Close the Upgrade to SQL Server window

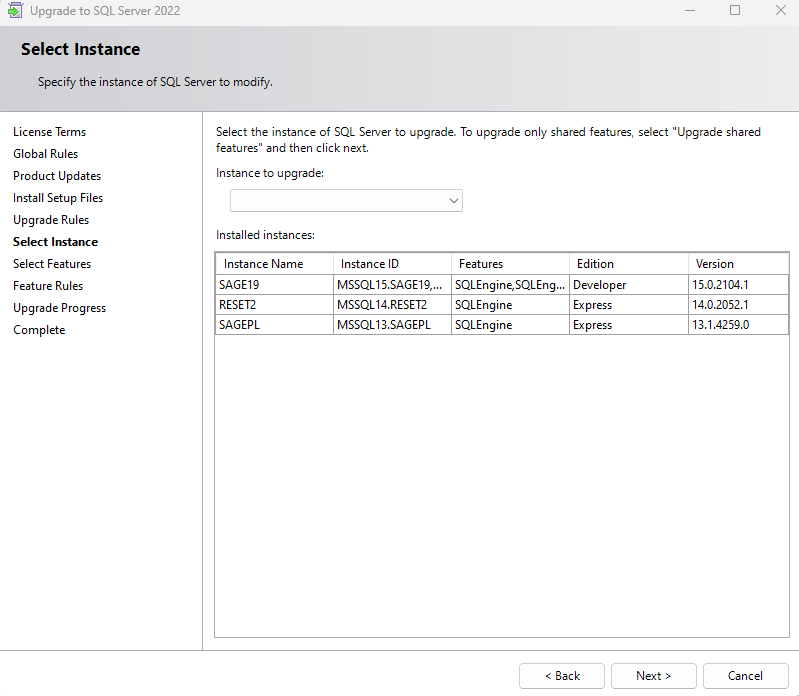click(780, 10)
